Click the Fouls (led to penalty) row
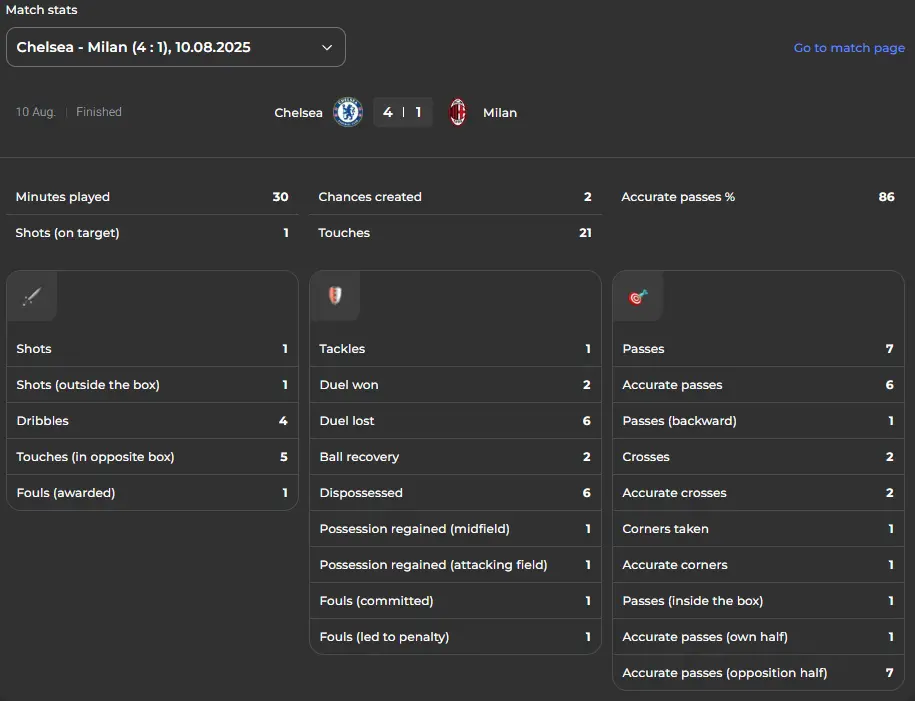The image size is (915, 701). coord(455,637)
